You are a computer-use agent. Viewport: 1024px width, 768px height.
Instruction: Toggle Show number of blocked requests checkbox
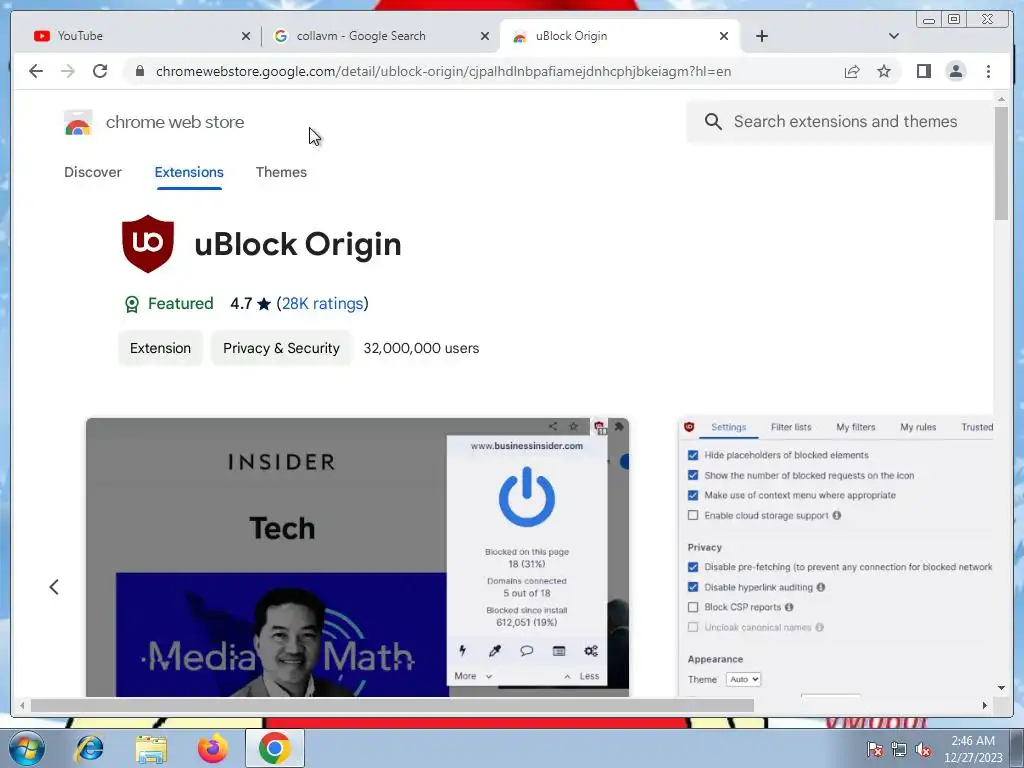[693, 475]
